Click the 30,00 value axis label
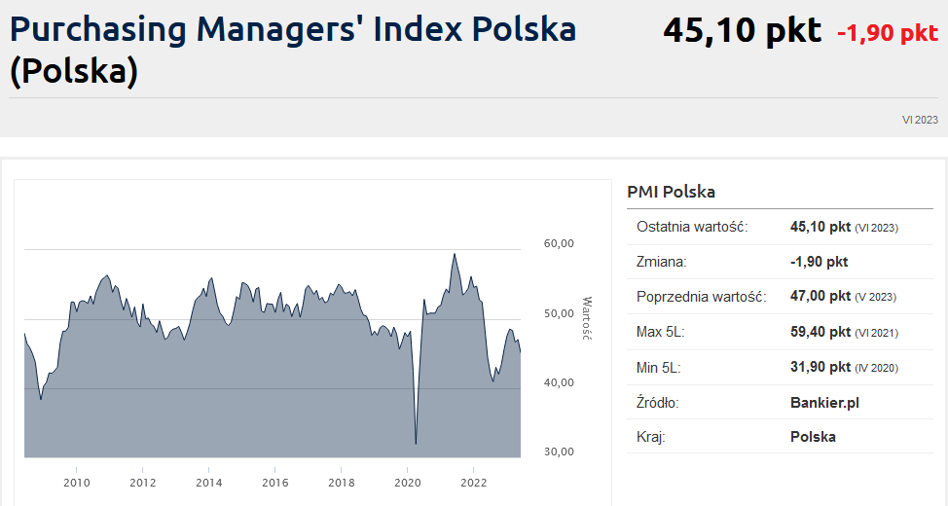 click(558, 451)
